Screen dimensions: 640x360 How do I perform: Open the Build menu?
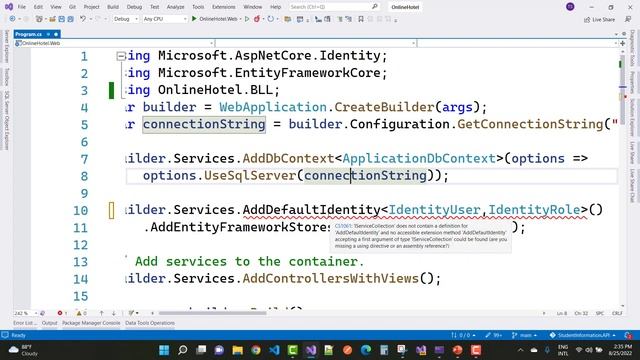coord(113,7)
